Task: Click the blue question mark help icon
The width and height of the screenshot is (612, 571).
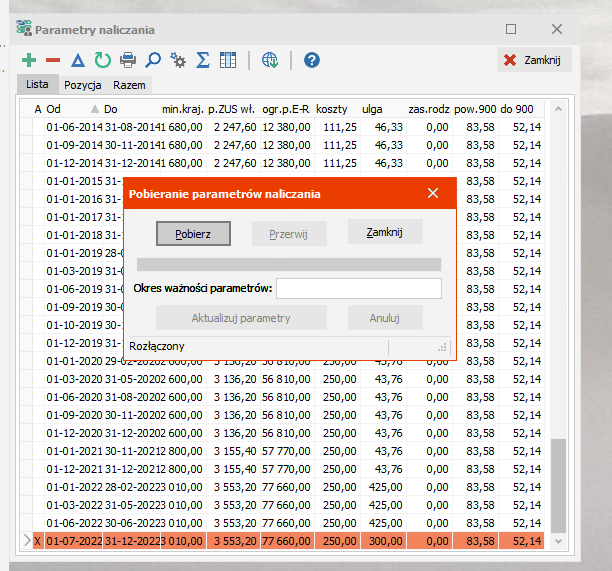Action: 312,60
